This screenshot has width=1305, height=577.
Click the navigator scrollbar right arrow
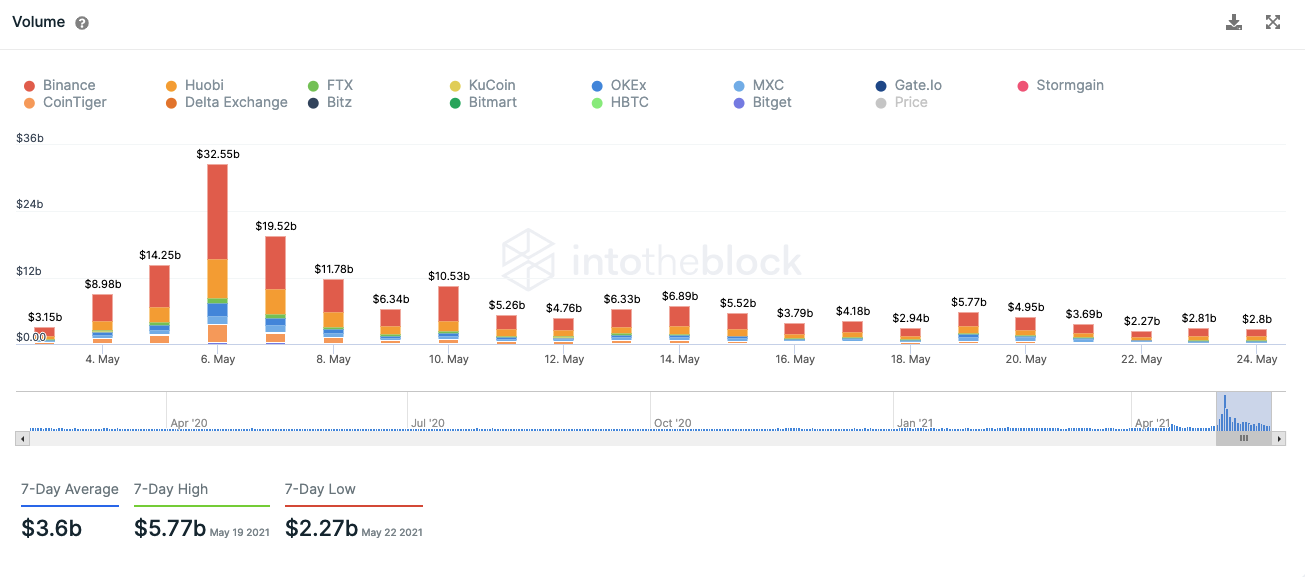[x=1280, y=438]
